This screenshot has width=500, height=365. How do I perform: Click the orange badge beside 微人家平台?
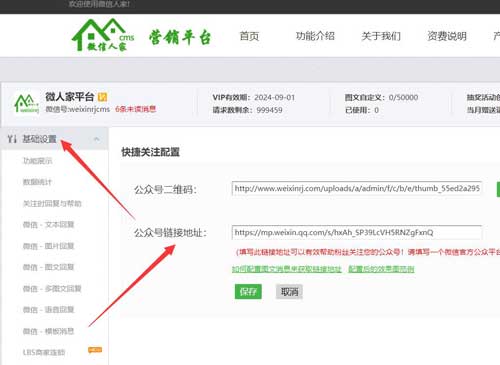(x=102, y=97)
